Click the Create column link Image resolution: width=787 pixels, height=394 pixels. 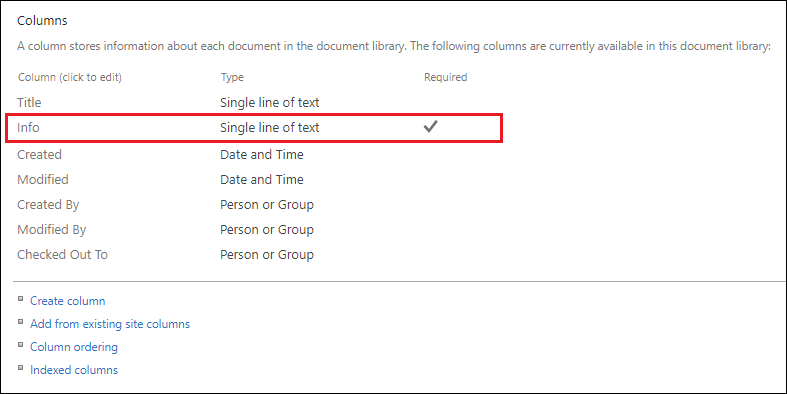click(x=68, y=301)
